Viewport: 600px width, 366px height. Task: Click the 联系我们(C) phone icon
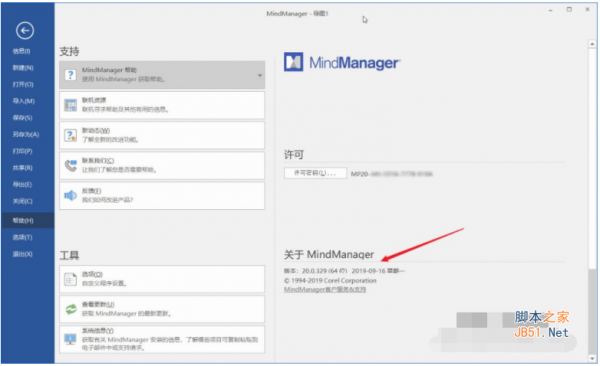[x=70, y=165]
